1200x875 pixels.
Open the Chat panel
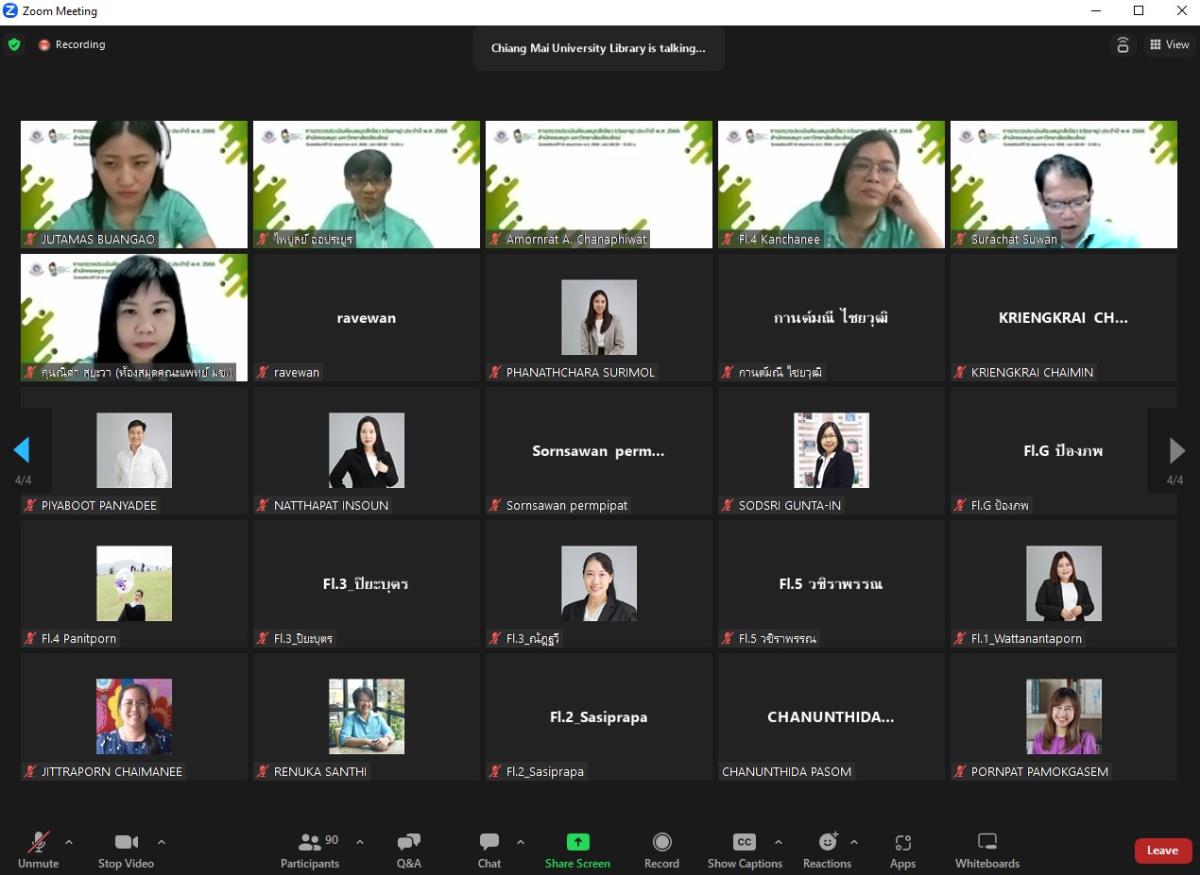pyautogui.click(x=489, y=850)
